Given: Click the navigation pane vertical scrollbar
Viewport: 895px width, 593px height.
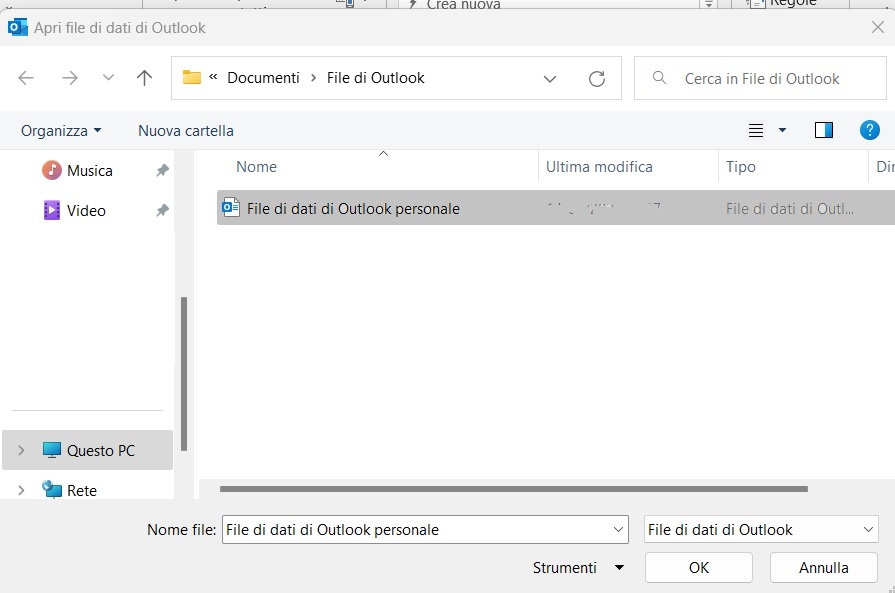Looking at the screenshot, I should click(x=184, y=374).
